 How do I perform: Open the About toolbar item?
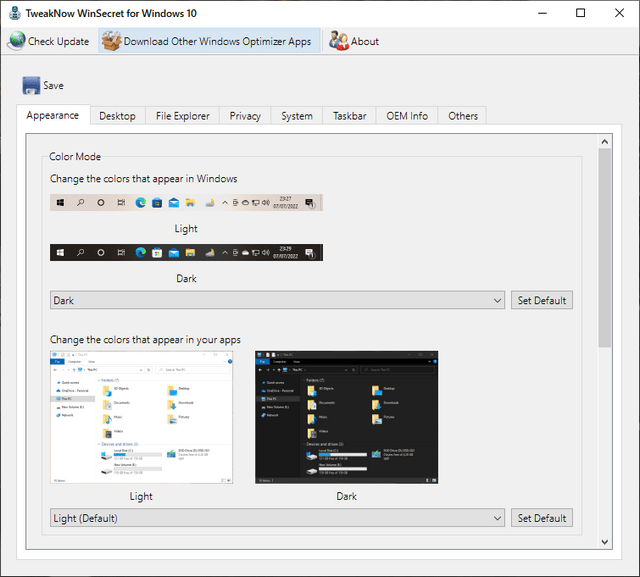(x=354, y=41)
